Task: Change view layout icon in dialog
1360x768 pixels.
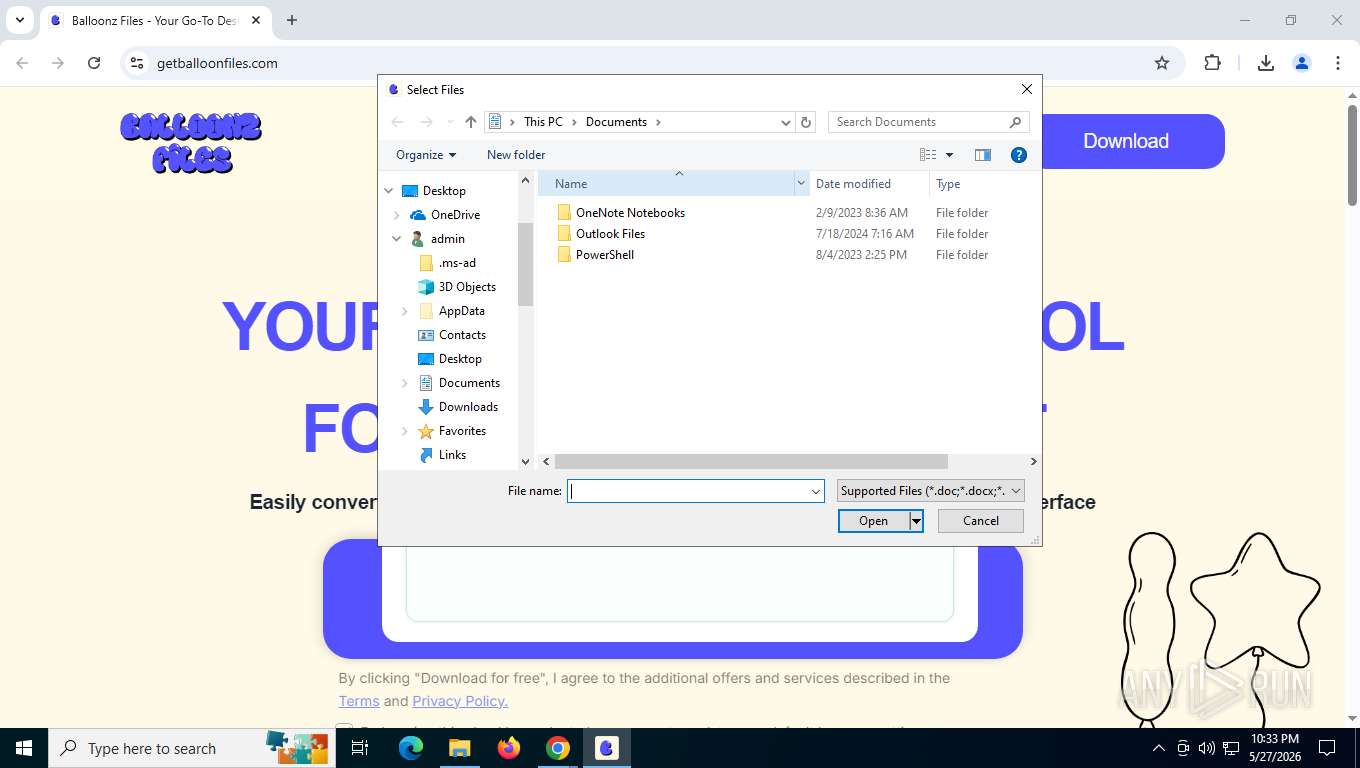Action: (928, 155)
